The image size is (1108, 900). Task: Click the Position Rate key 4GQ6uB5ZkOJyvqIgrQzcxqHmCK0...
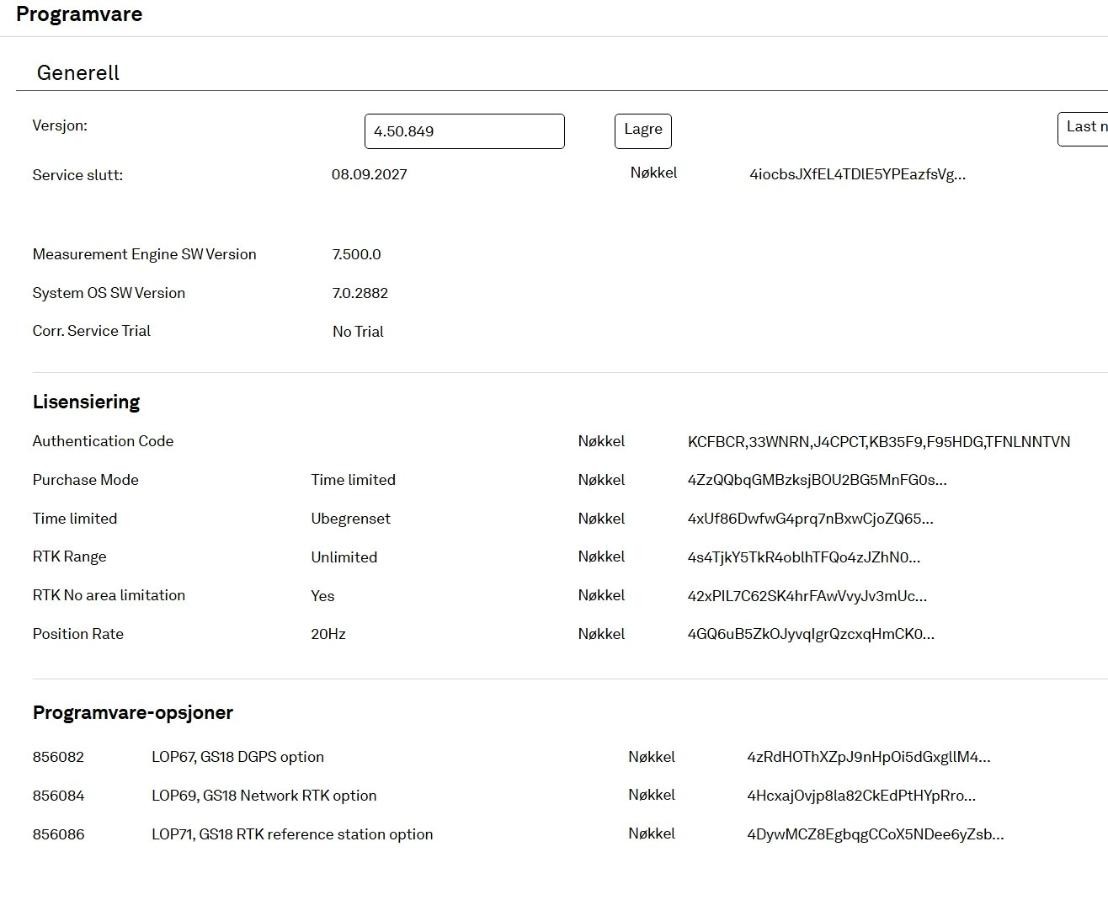[811, 634]
